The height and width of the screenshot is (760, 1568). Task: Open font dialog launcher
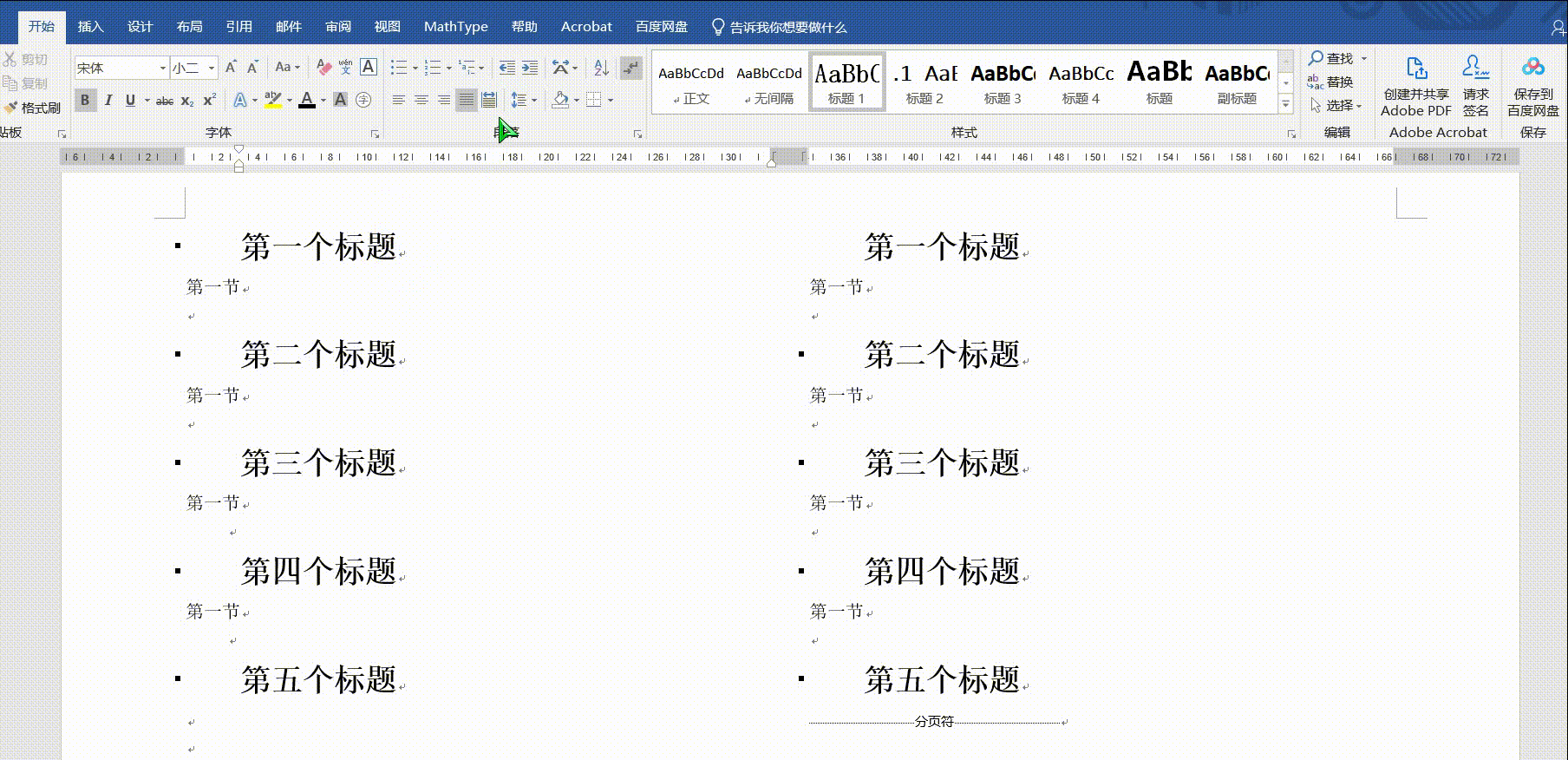click(x=375, y=134)
